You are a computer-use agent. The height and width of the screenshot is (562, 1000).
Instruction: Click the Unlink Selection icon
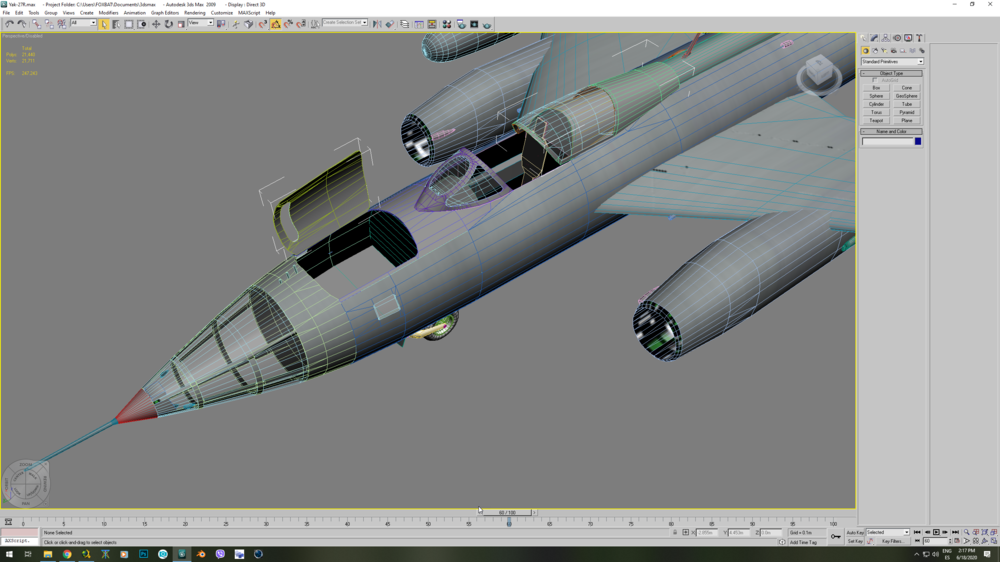point(49,24)
